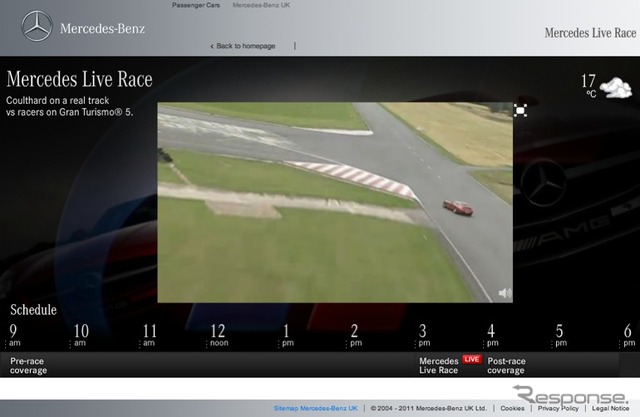Click the live race video player
The height and width of the screenshot is (417, 640).
point(335,202)
